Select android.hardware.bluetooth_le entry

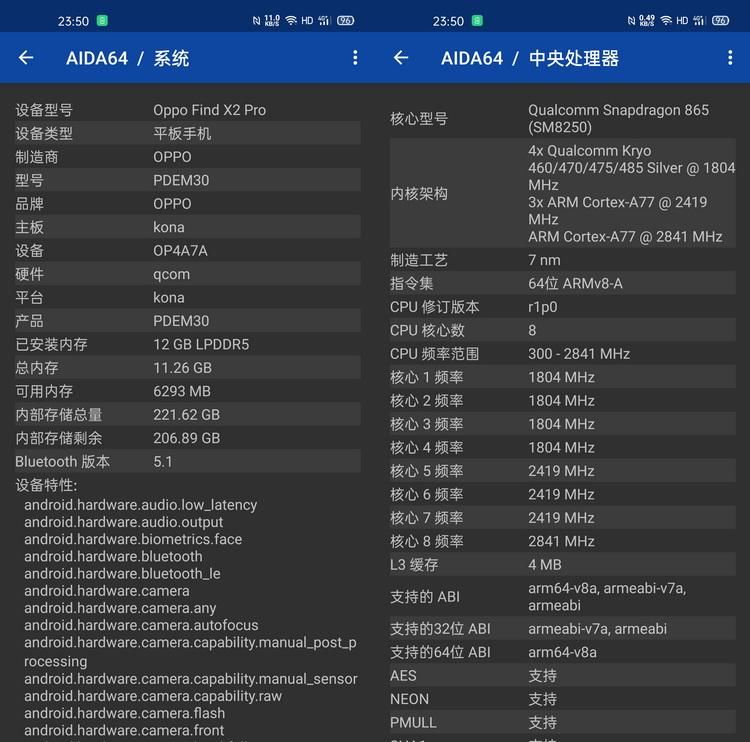[122, 574]
